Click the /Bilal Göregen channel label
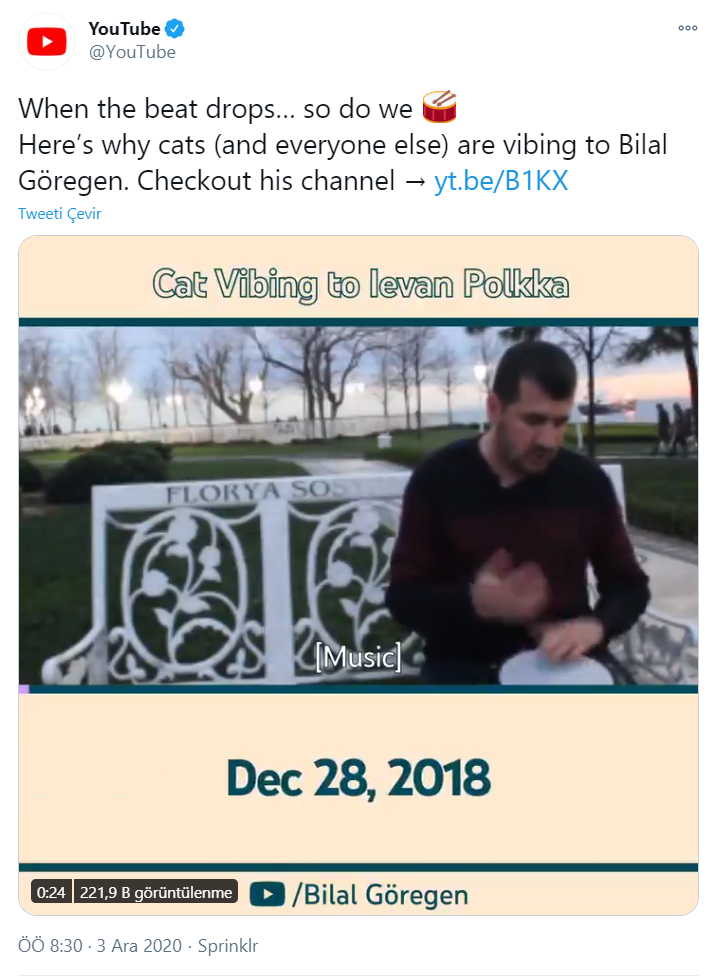 (380, 895)
